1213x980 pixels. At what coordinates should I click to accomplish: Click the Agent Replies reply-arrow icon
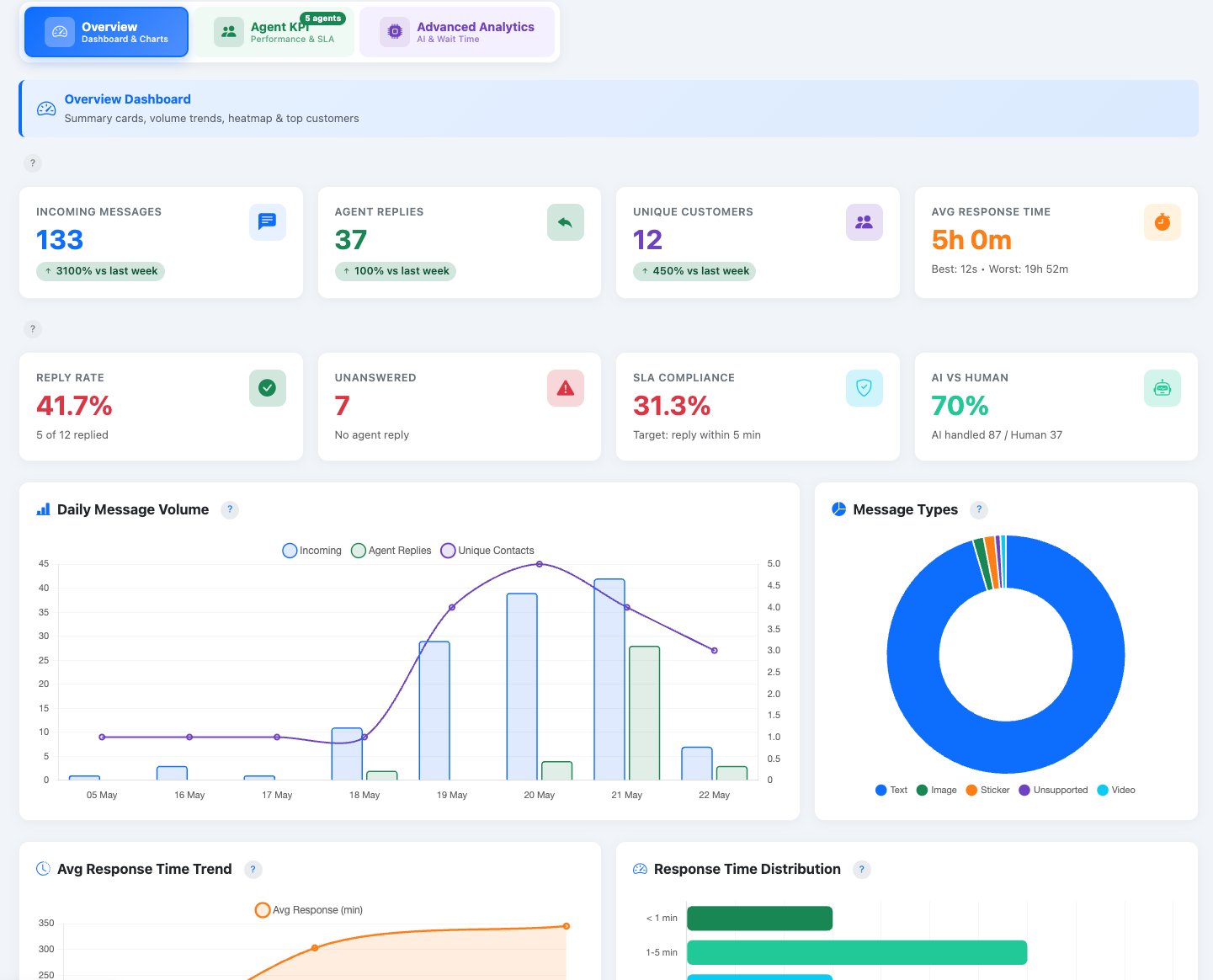(x=566, y=222)
